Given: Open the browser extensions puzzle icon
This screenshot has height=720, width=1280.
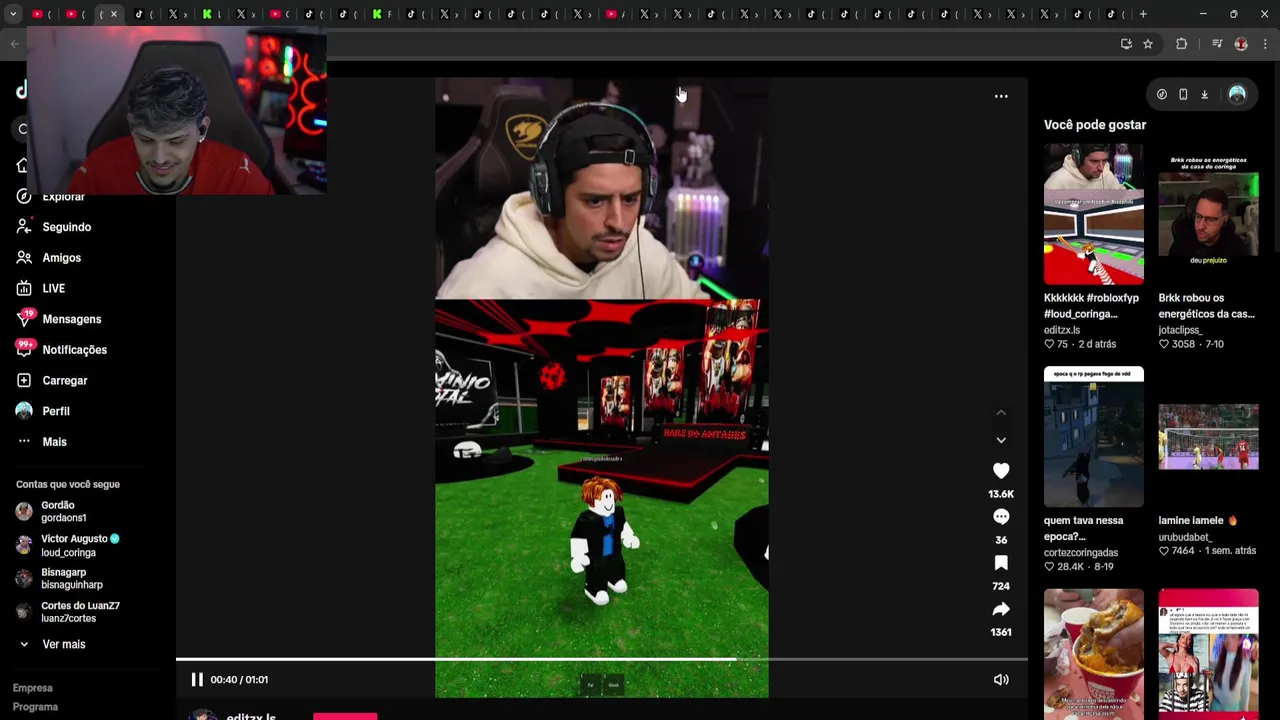Looking at the screenshot, I should pos(1182,44).
